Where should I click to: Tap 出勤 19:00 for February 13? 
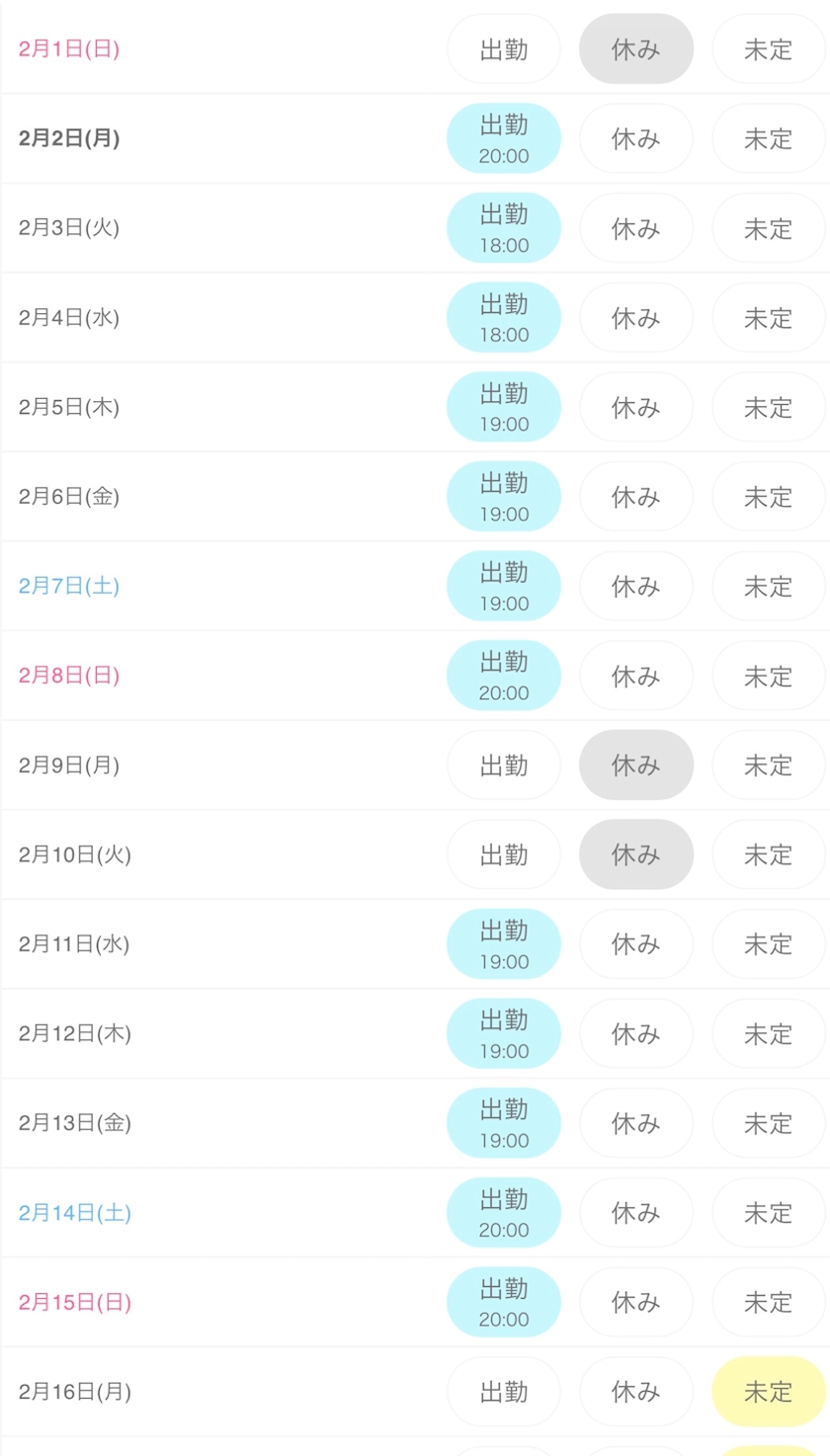point(504,1123)
